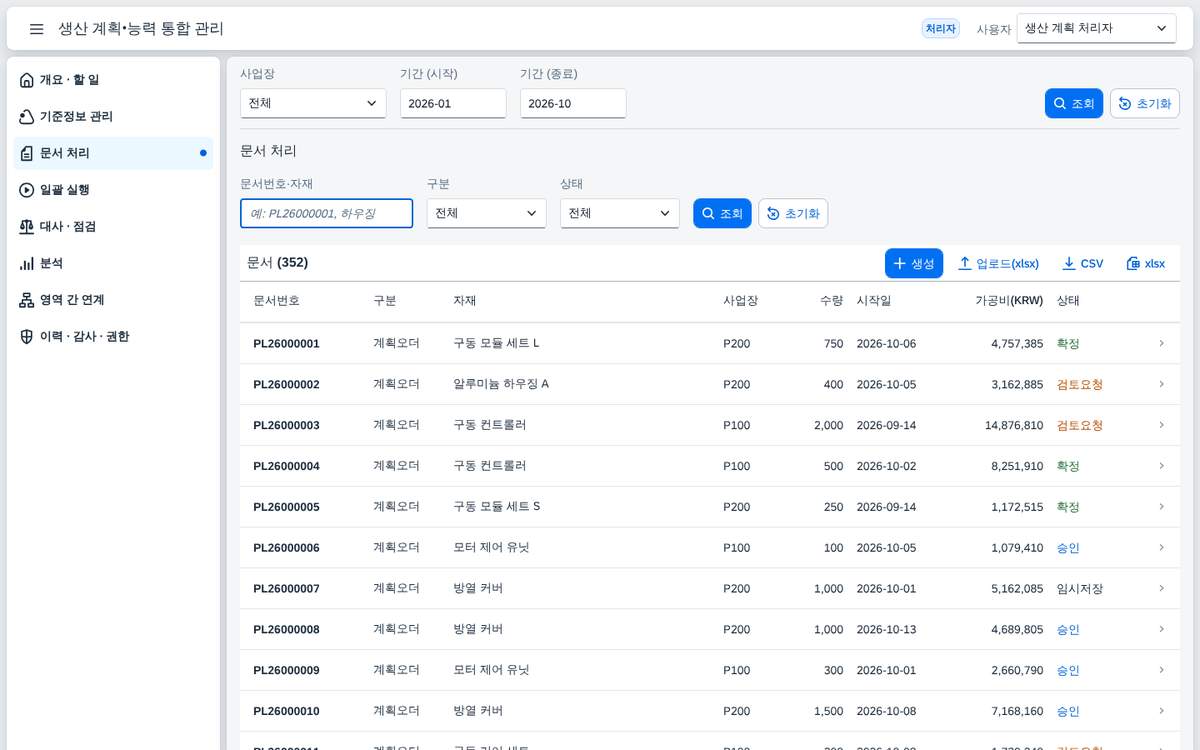This screenshot has height=750, width=1200.
Task: Open the 사용자 role dropdown
Action: 1096,29
